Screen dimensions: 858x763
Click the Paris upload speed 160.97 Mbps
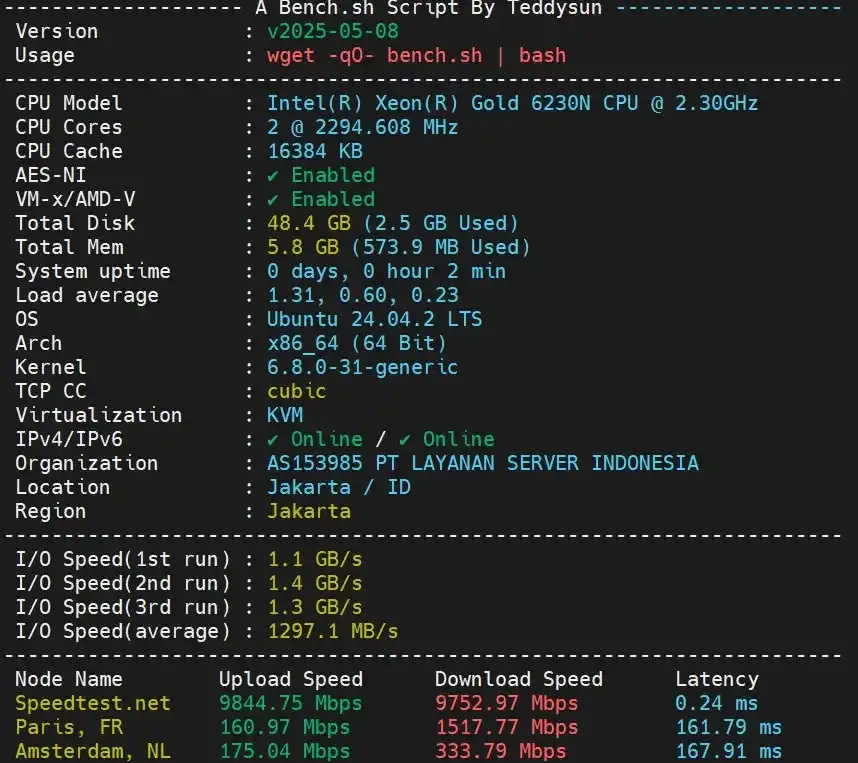[285, 727]
